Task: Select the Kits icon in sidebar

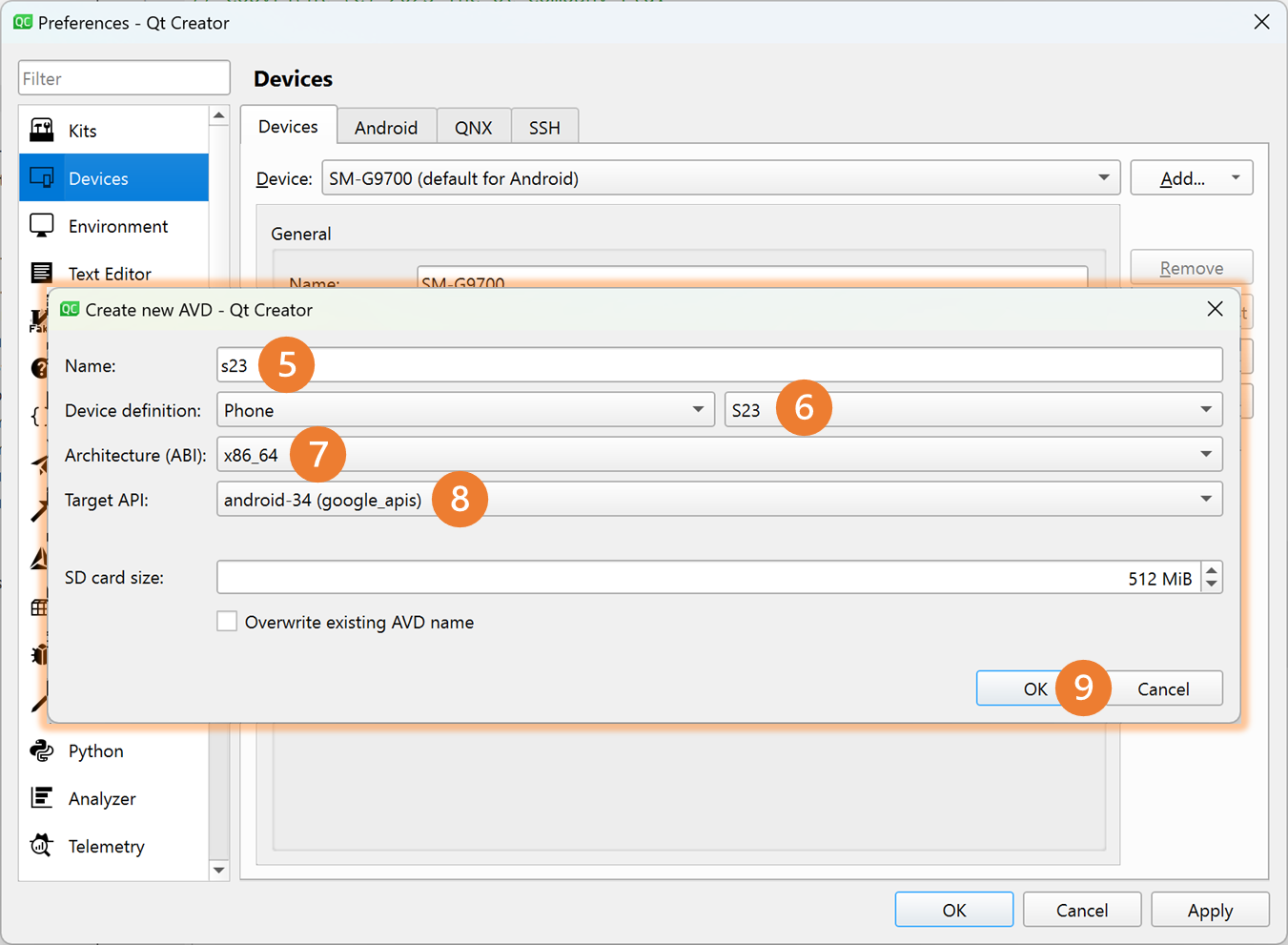Action: coord(42,130)
